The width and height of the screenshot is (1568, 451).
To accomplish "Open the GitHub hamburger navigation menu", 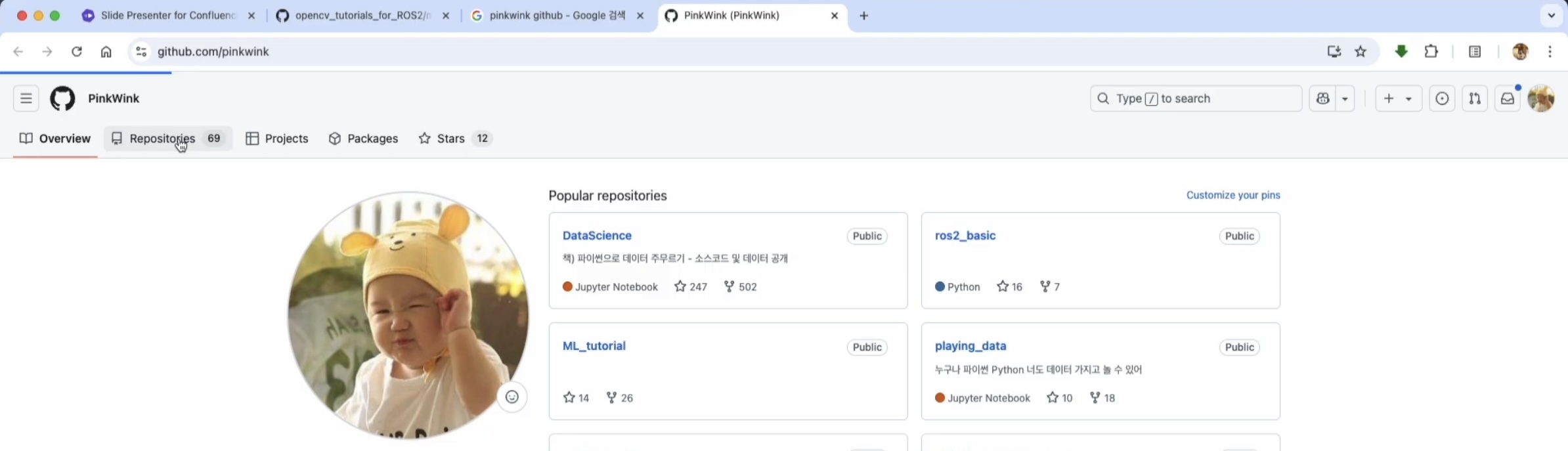I will pos(26,98).
